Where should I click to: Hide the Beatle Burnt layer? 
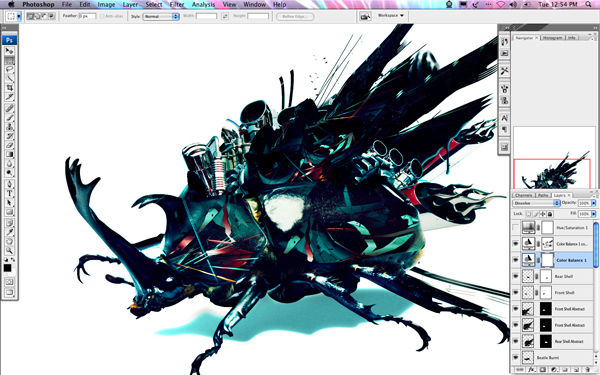(516, 357)
